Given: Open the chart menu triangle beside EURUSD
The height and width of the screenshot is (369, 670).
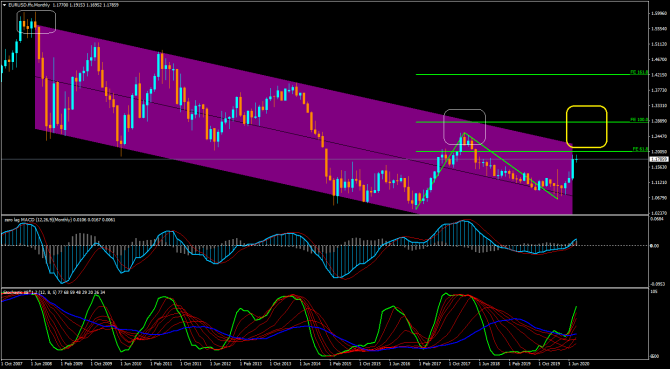Looking at the screenshot, I should [x=4, y=4].
